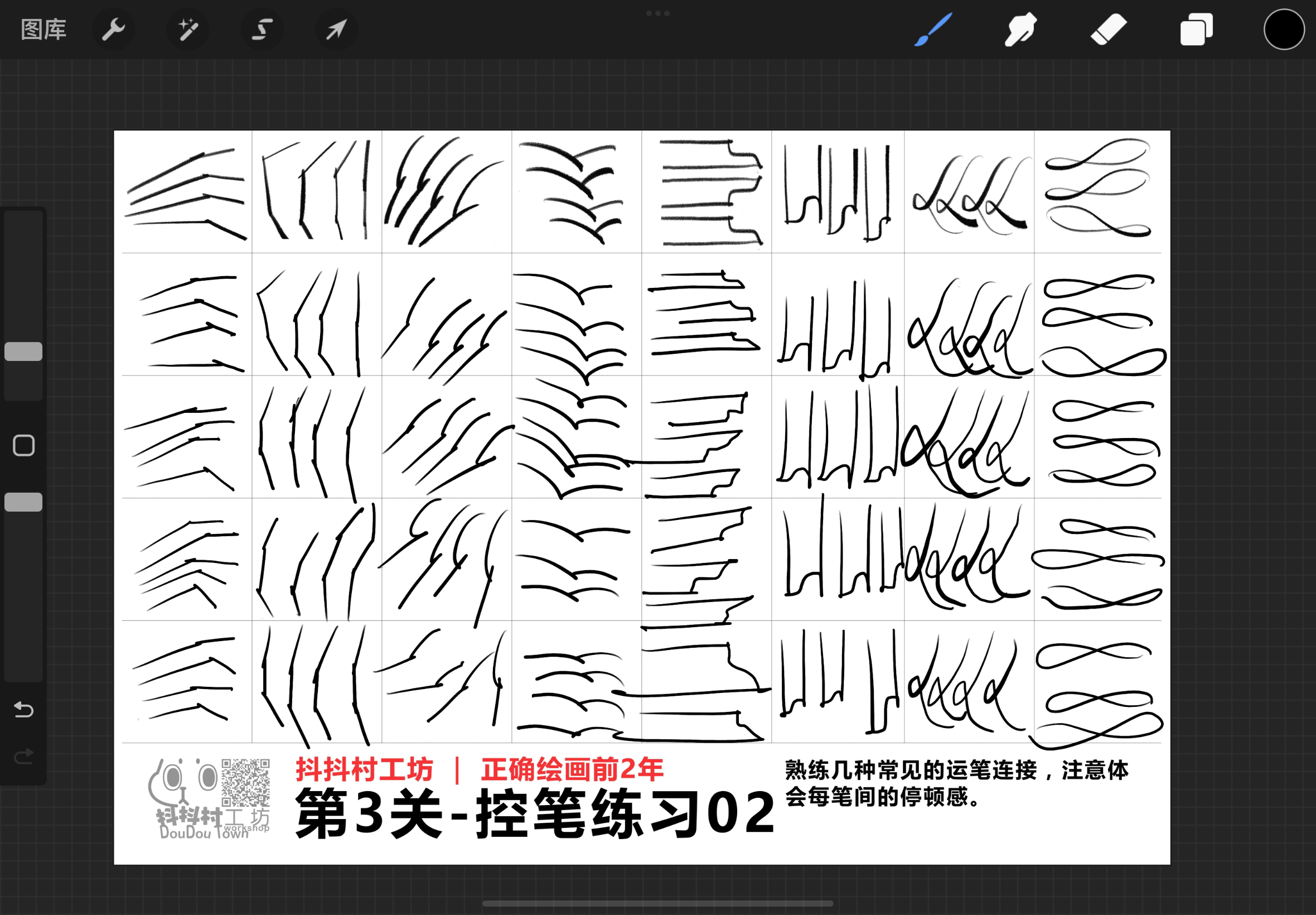Open the Actions wrench menu

click(113, 29)
